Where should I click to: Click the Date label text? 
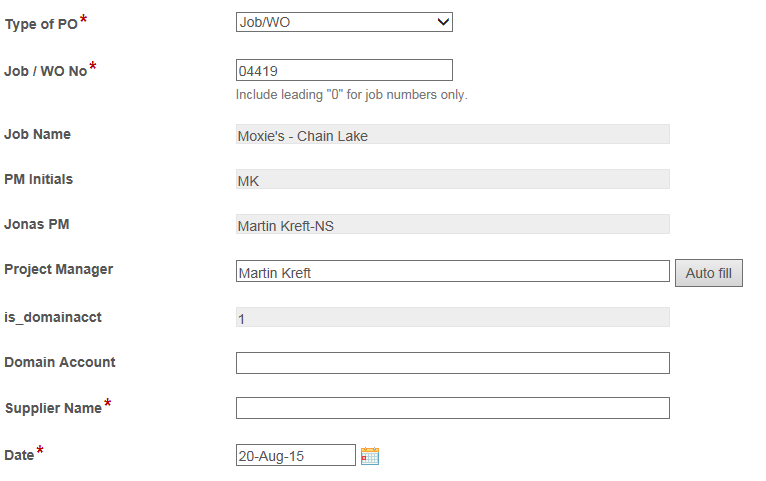pyautogui.click(x=19, y=455)
